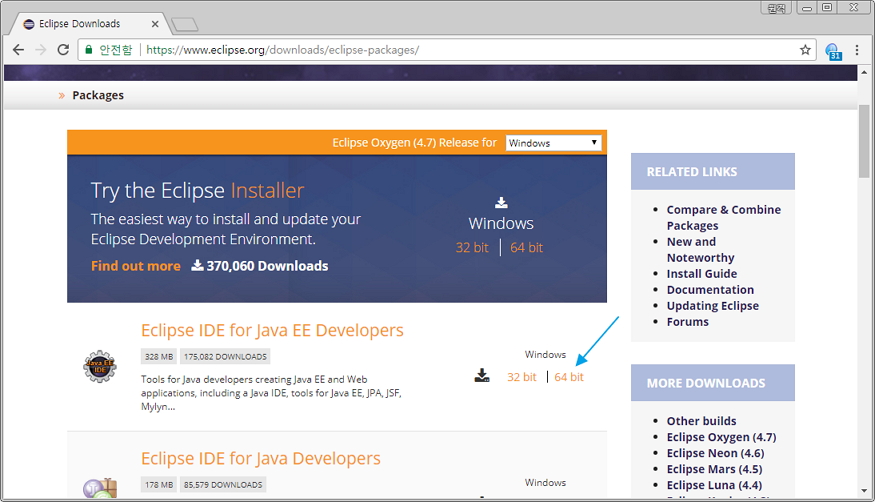Open Eclipse Luna (4.4) link
The image size is (875, 502).
pyautogui.click(x=714, y=485)
